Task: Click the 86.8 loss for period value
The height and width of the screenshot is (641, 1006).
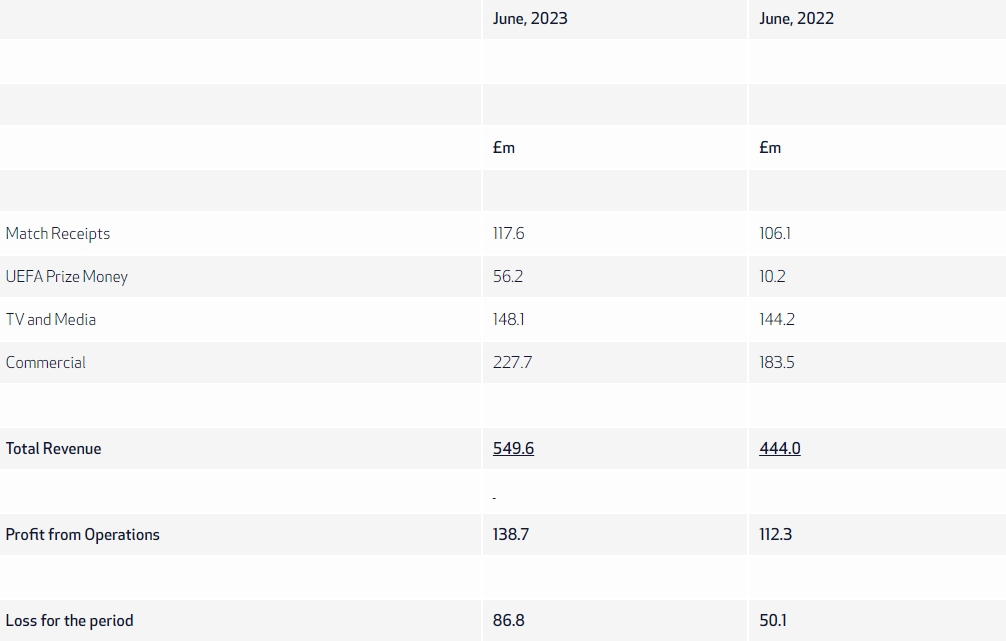Action: tap(509, 620)
